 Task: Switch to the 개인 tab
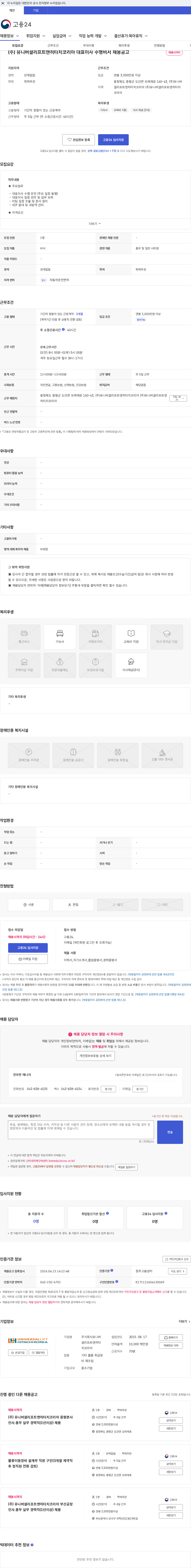pyautogui.click(x=12, y=10)
